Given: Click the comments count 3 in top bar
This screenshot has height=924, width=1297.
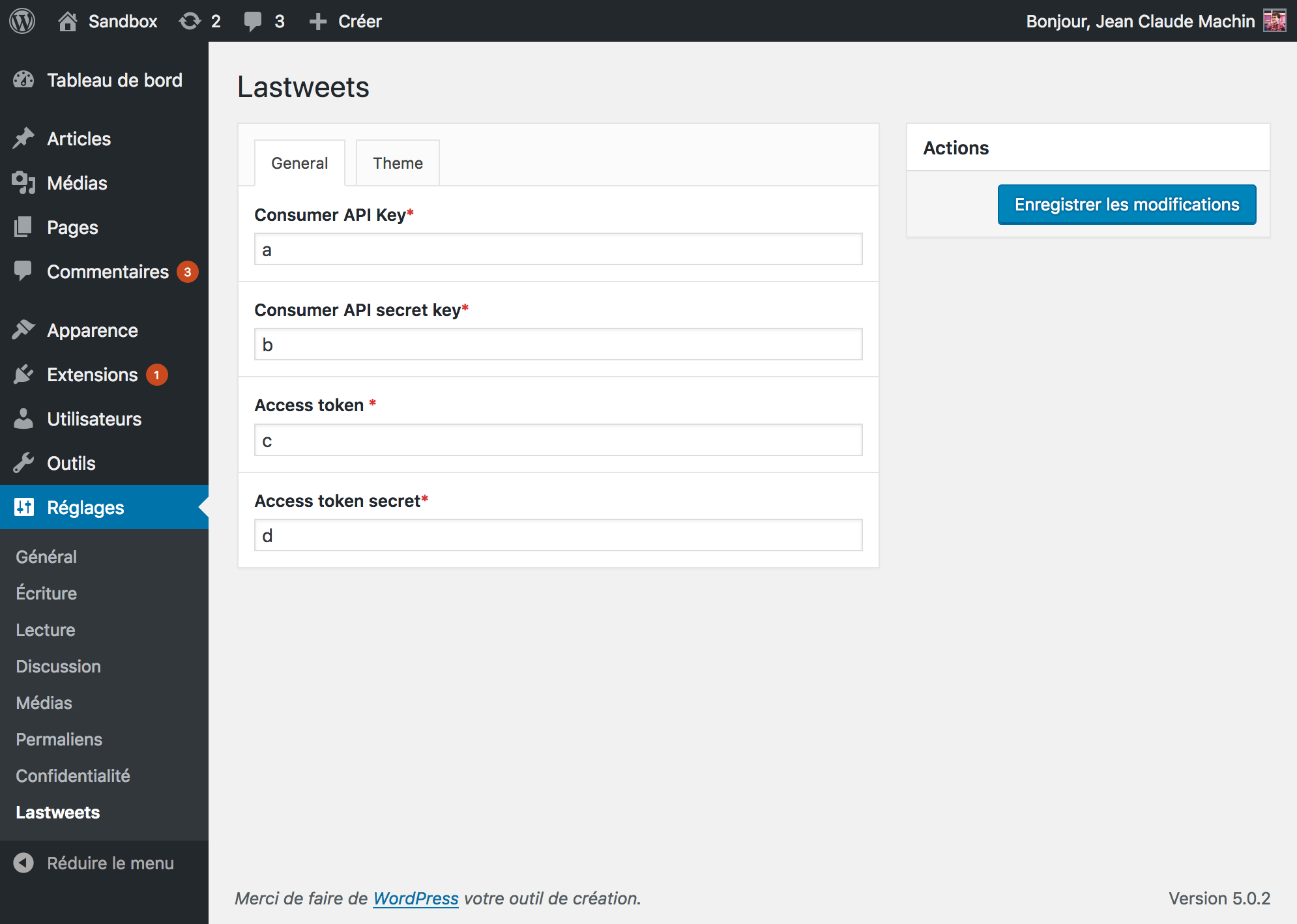Looking at the screenshot, I should pyautogui.click(x=280, y=22).
